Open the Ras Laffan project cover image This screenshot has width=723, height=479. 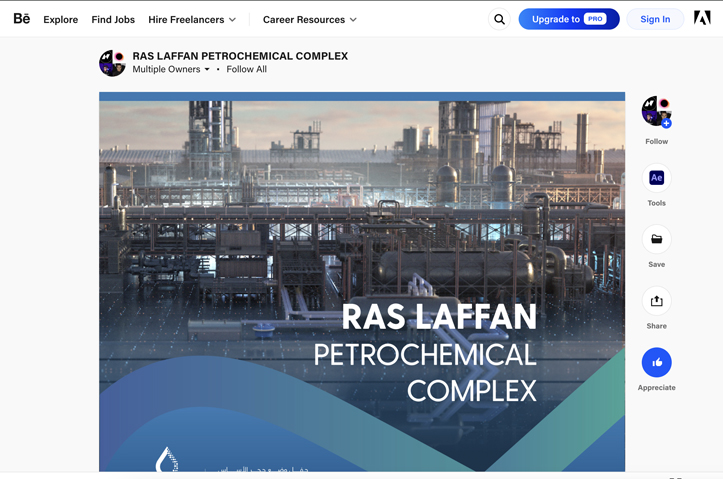tap(362, 282)
